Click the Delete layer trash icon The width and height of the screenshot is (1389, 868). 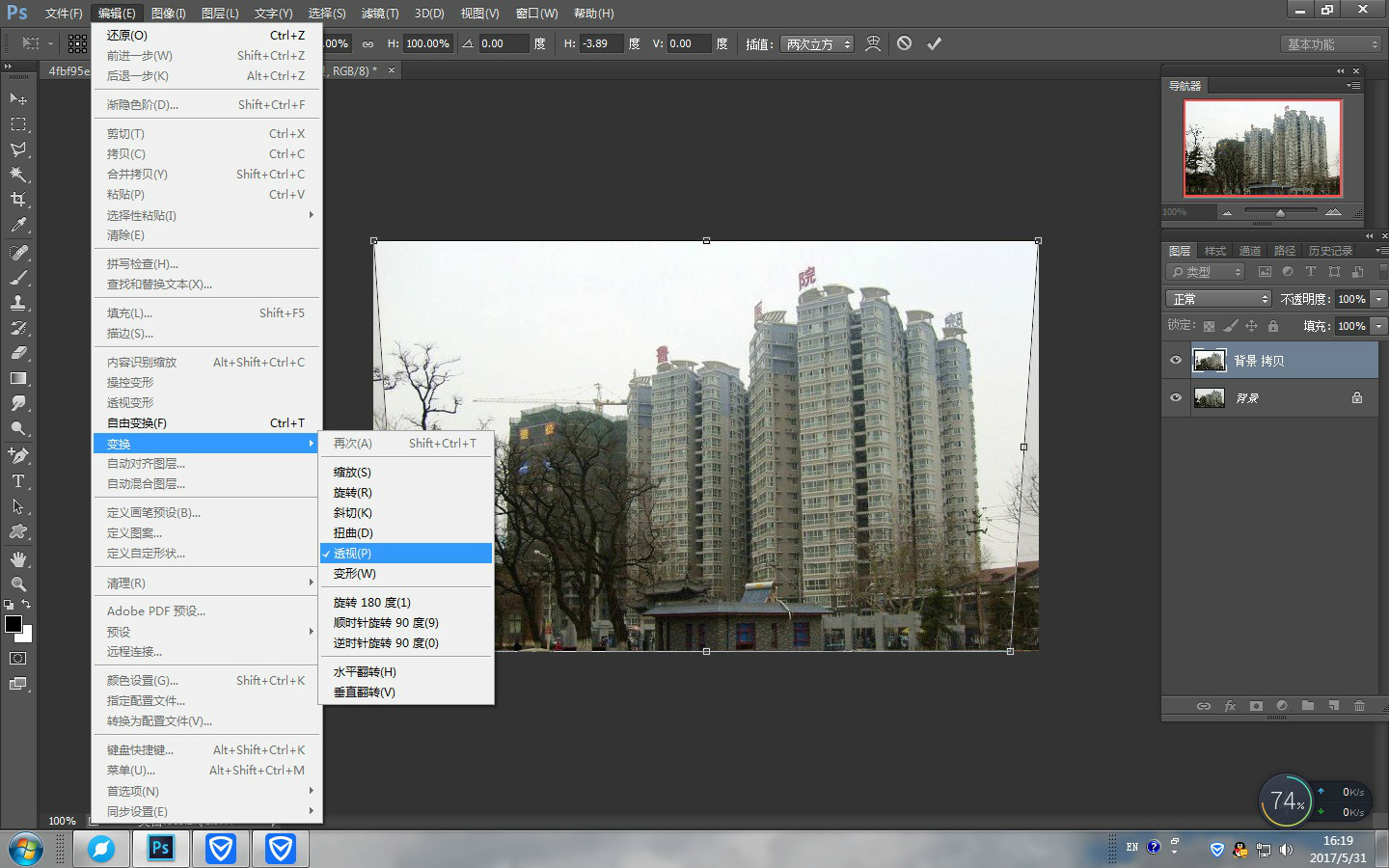1359,705
